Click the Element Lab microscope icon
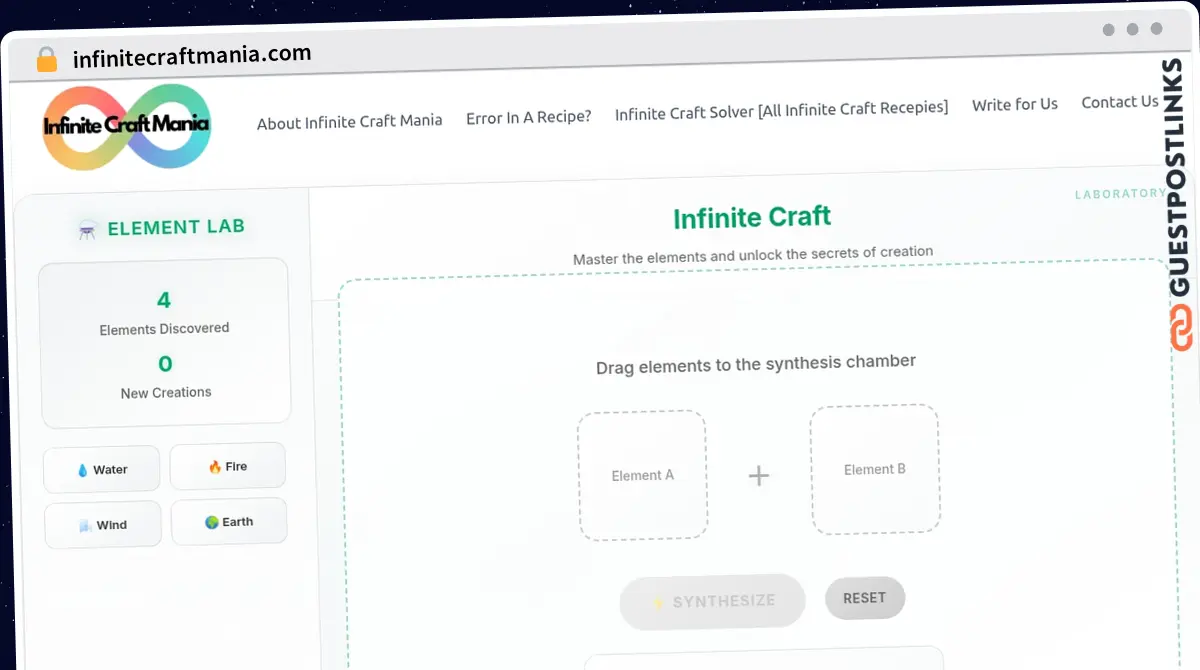 pos(87,230)
